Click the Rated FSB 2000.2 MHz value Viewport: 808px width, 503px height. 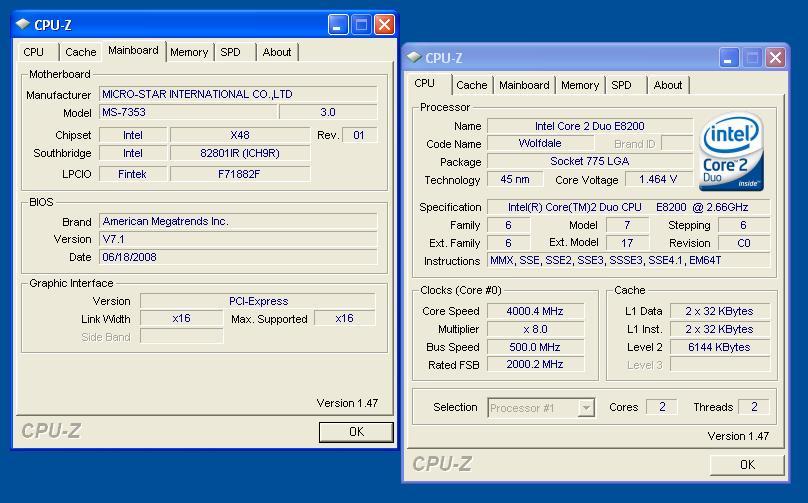tap(535, 365)
